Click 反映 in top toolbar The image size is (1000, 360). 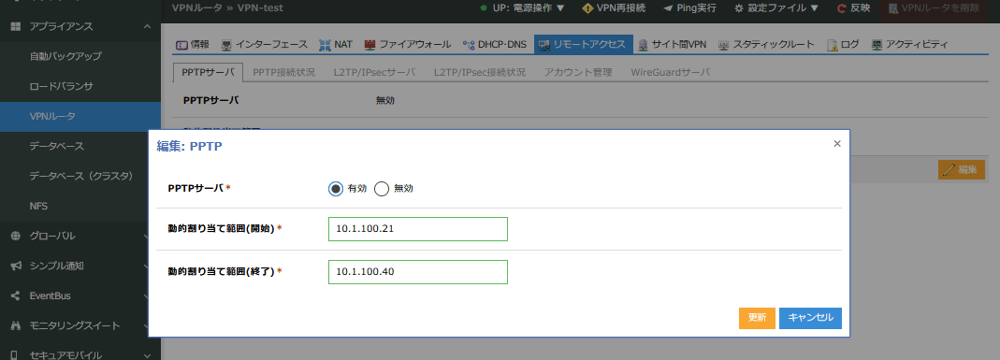[853, 8]
